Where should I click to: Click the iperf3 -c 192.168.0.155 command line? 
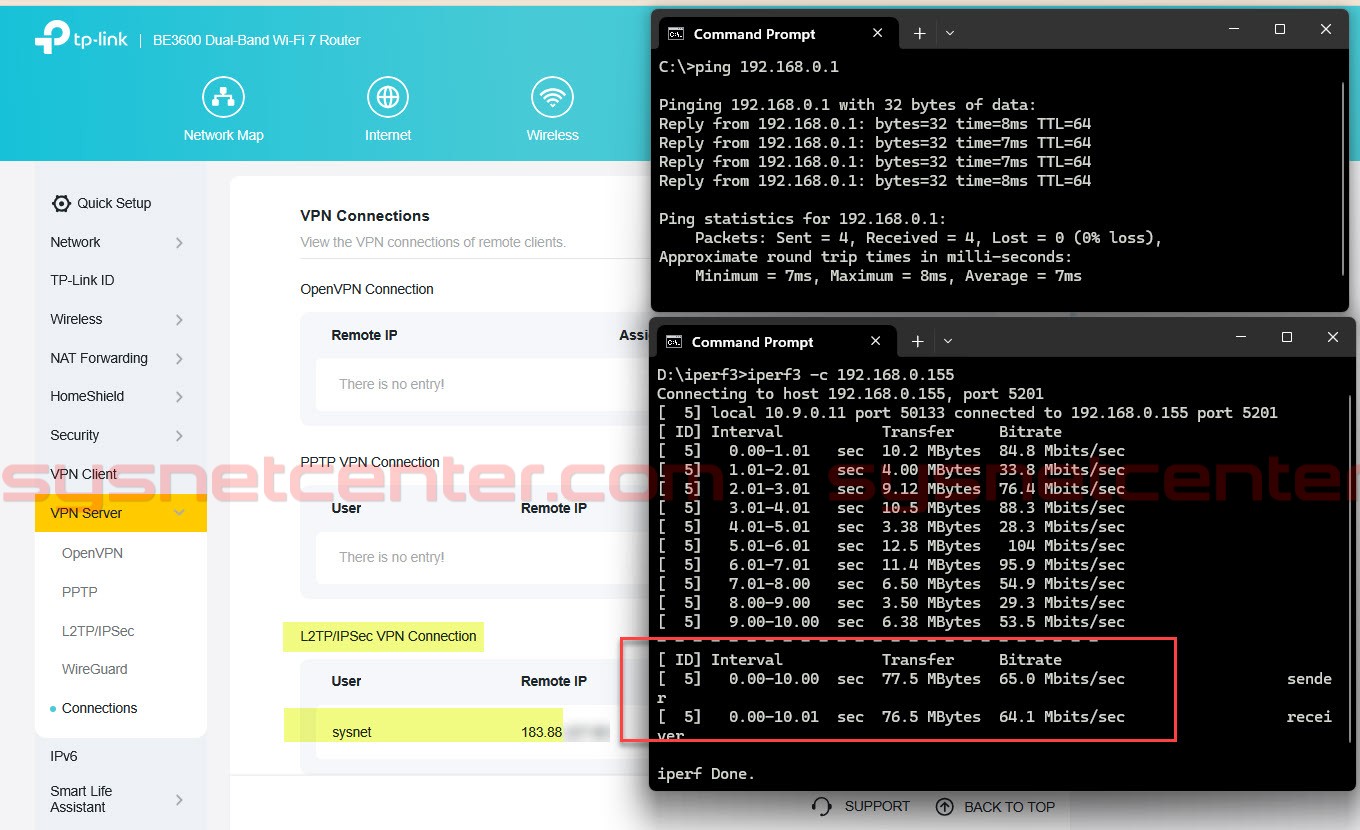click(806, 375)
